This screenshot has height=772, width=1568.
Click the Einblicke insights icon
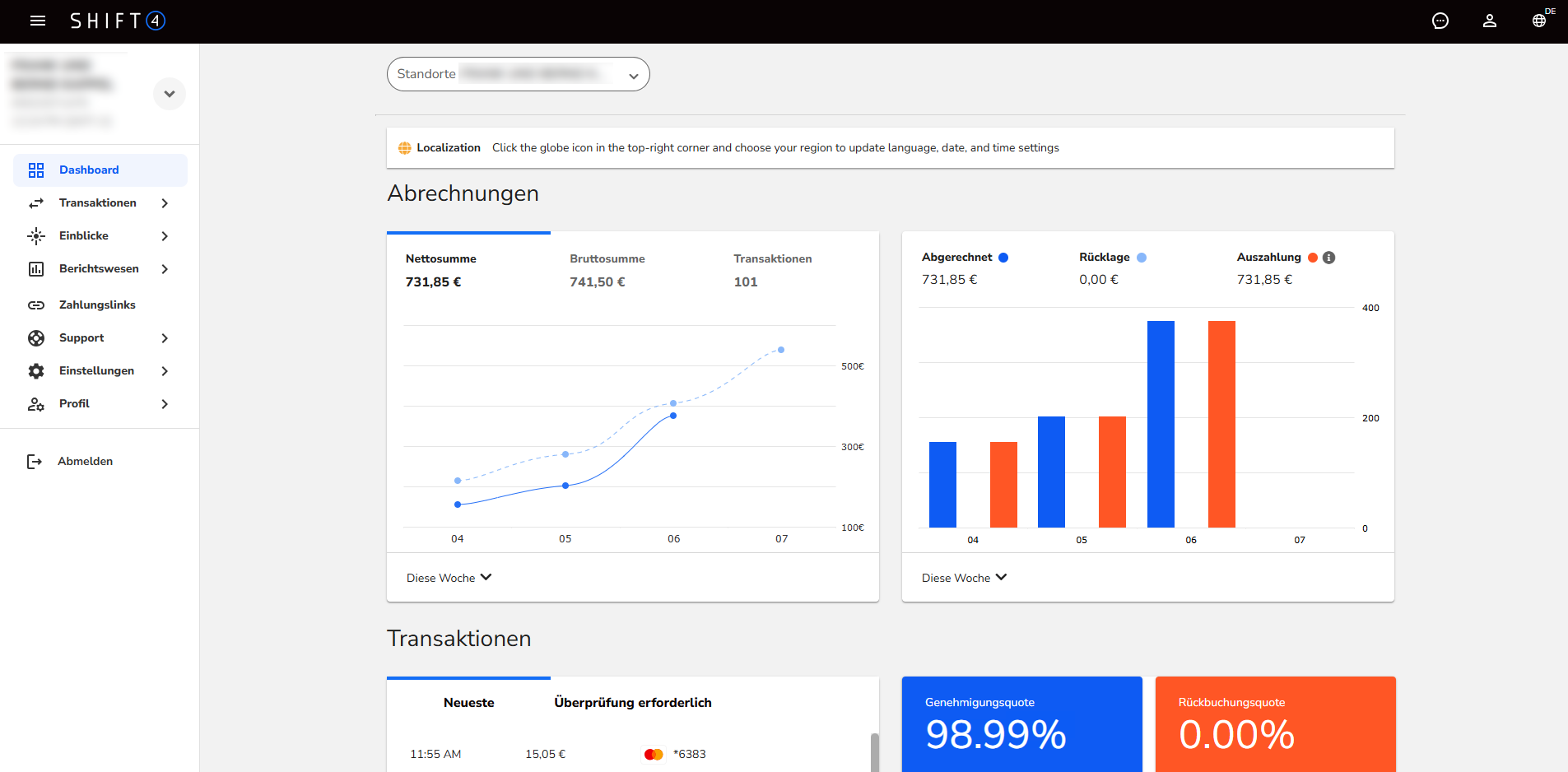point(36,236)
